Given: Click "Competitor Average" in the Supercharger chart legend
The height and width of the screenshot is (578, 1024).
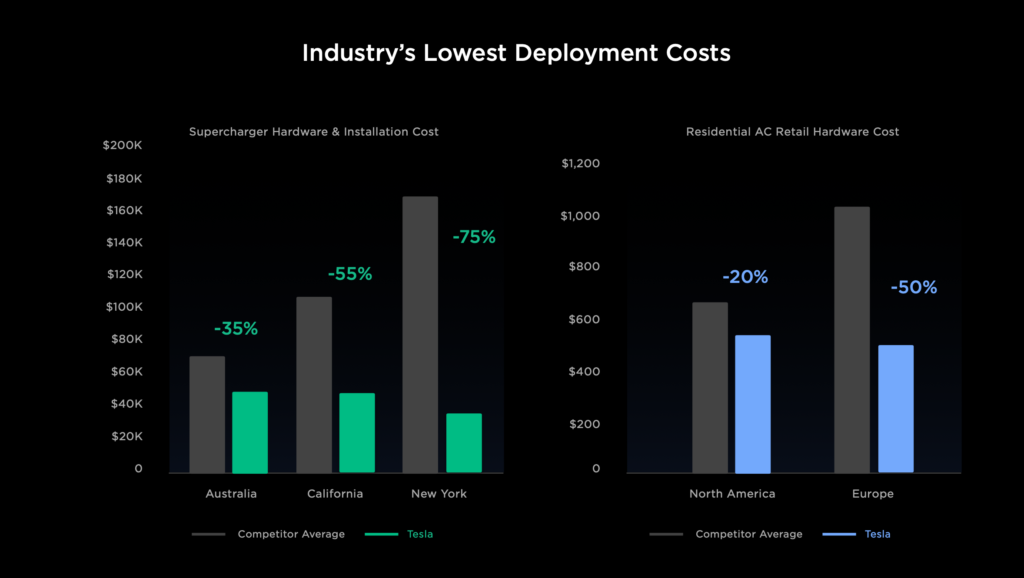Looking at the screenshot, I should pos(291,534).
